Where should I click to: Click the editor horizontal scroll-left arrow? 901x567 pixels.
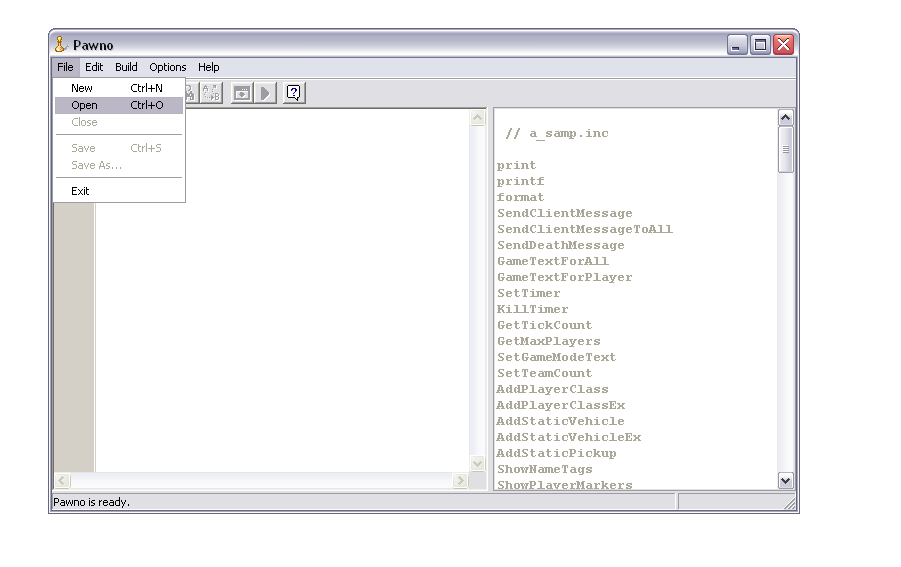point(62,480)
